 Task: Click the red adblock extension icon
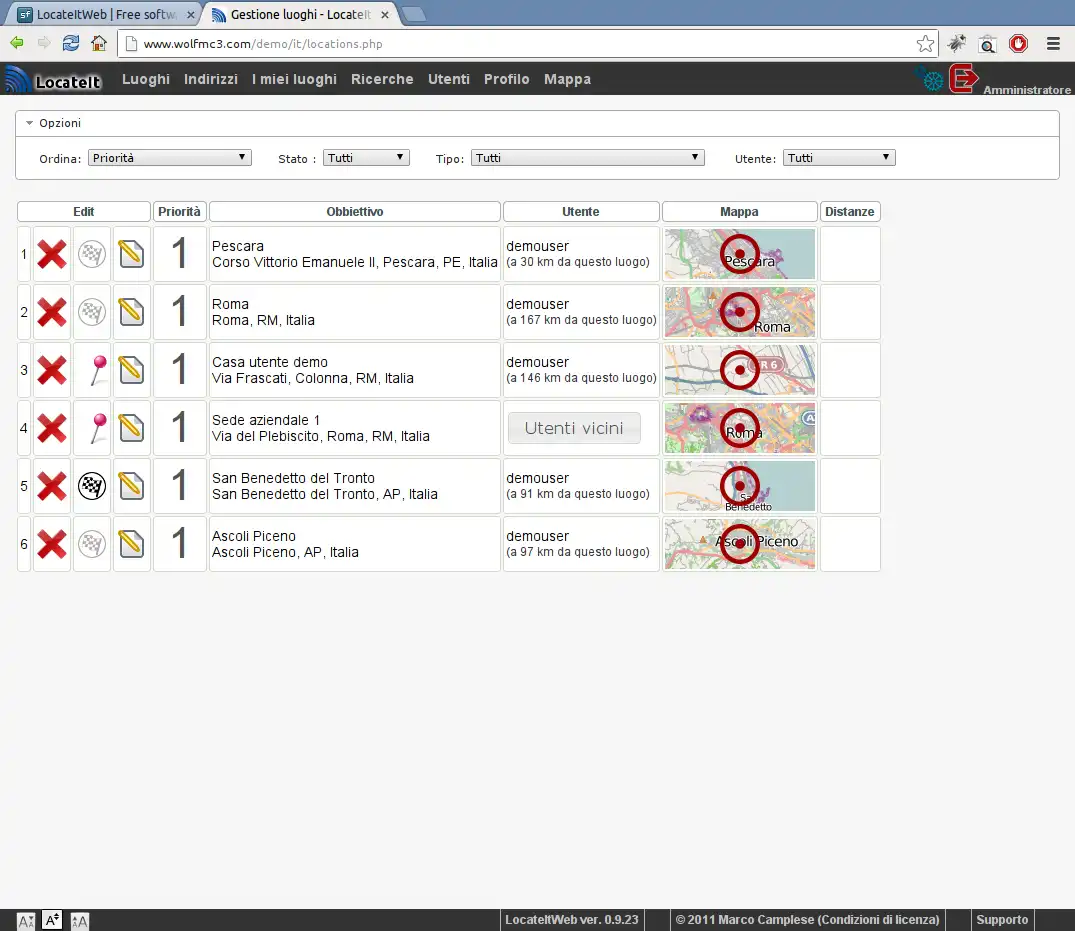pyautogui.click(x=1019, y=44)
